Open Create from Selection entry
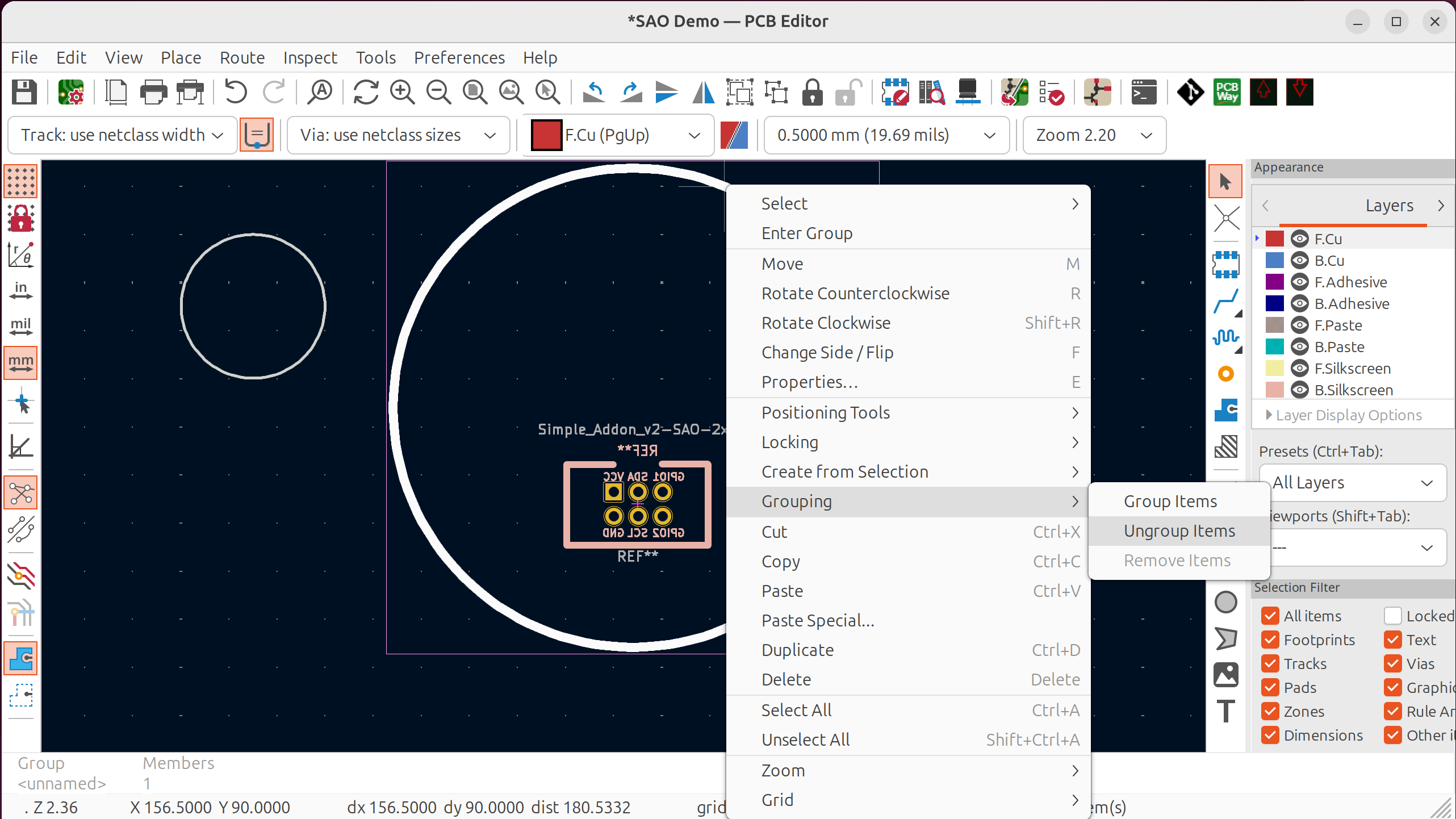Image resolution: width=1456 pixels, height=819 pixels. (x=908, y=472)
